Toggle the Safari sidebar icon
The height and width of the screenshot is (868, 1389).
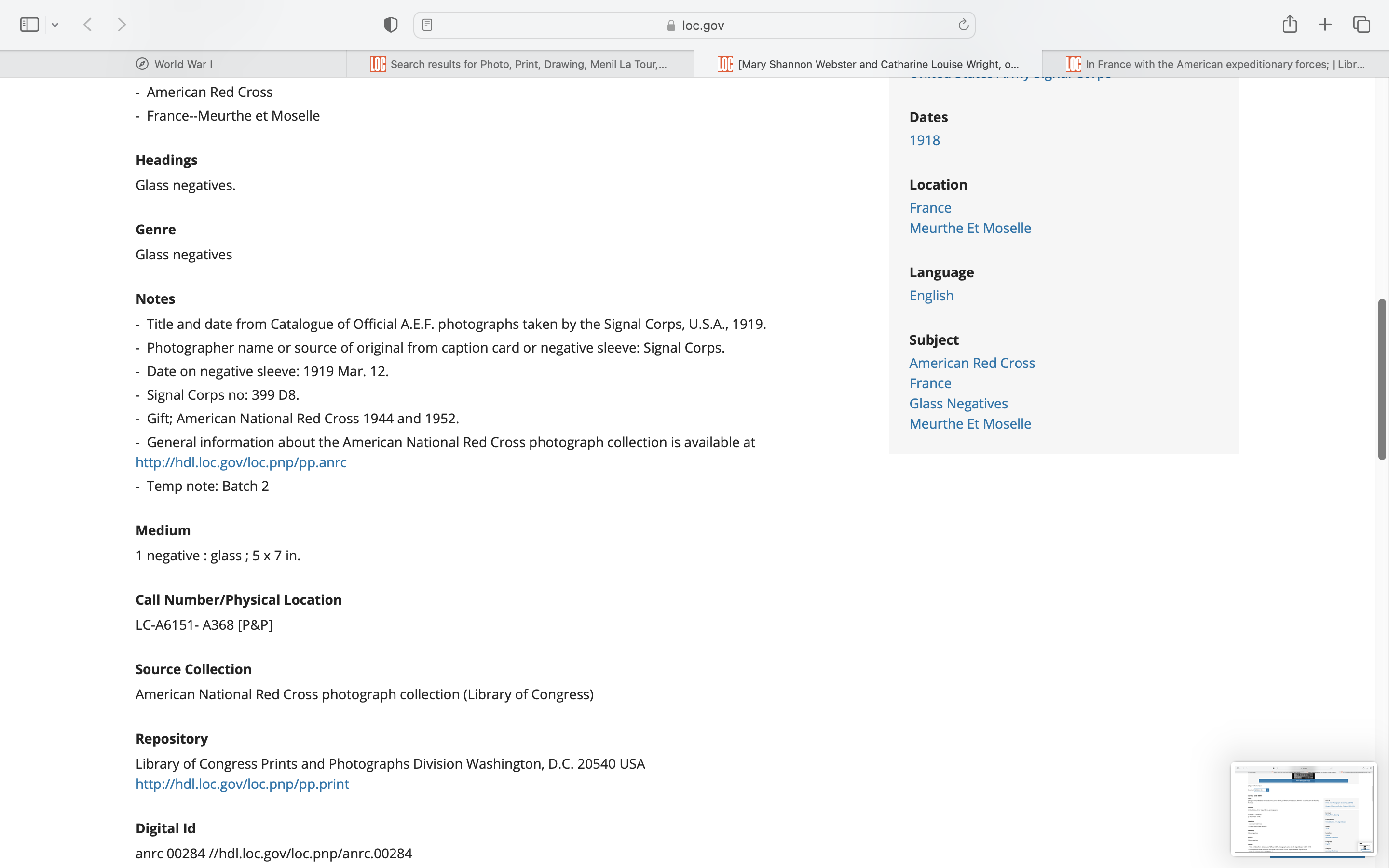(x=29, y=25)
